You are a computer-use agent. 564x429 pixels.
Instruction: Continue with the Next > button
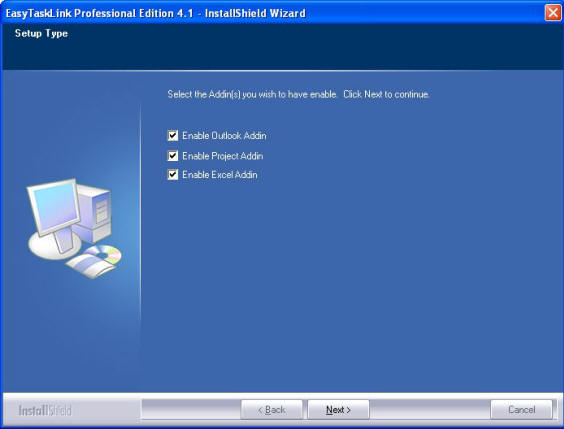tap(338, 410)
